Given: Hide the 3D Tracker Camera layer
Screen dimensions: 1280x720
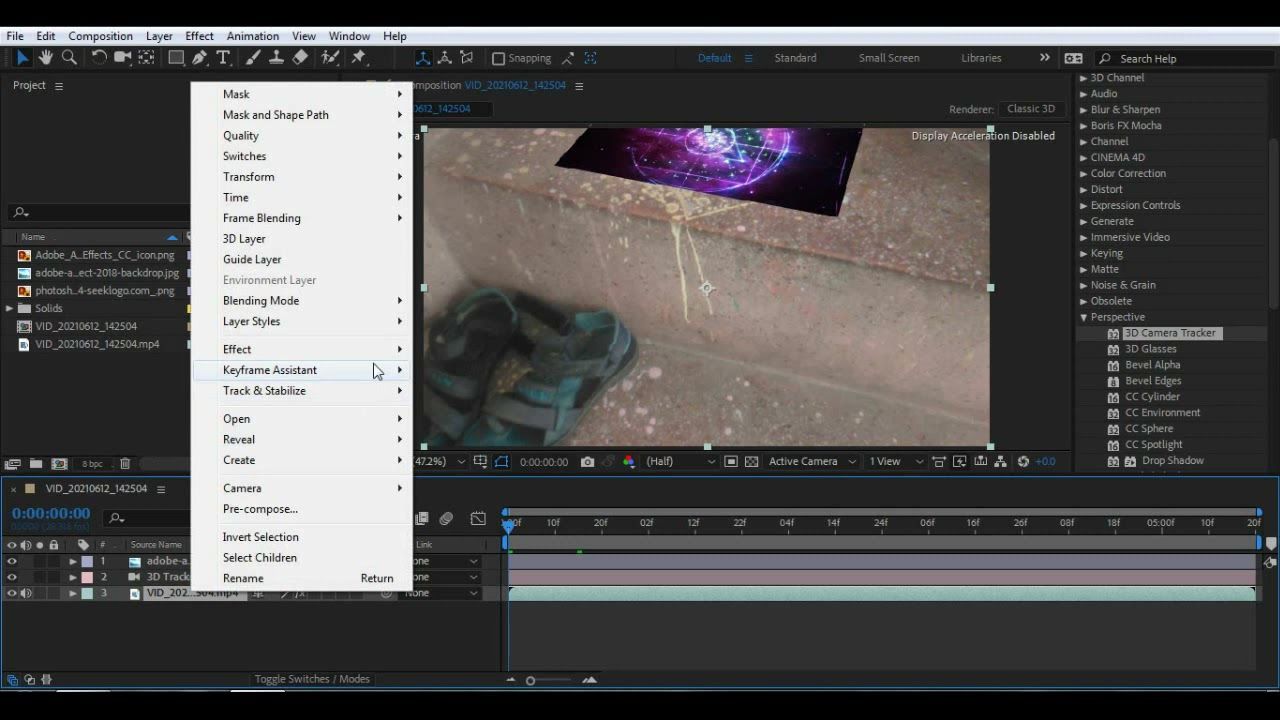Looking at the screenshot, I should [12, 577].
